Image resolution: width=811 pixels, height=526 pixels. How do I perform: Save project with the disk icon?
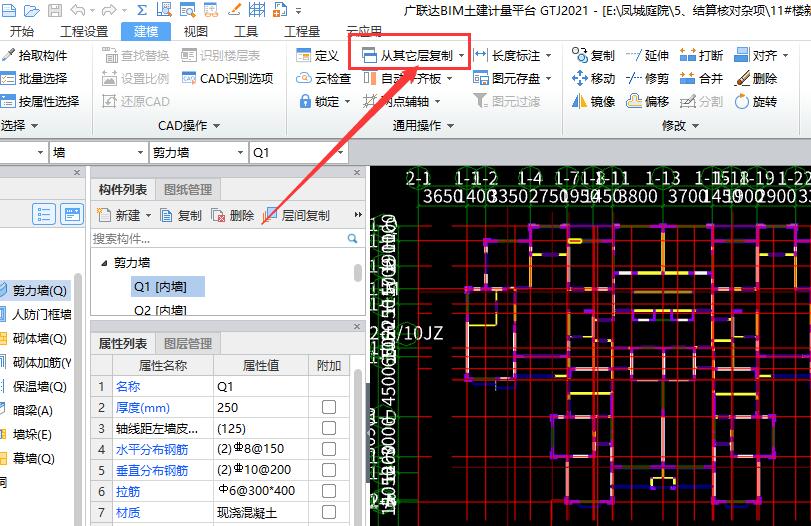(x=55, y=10)
